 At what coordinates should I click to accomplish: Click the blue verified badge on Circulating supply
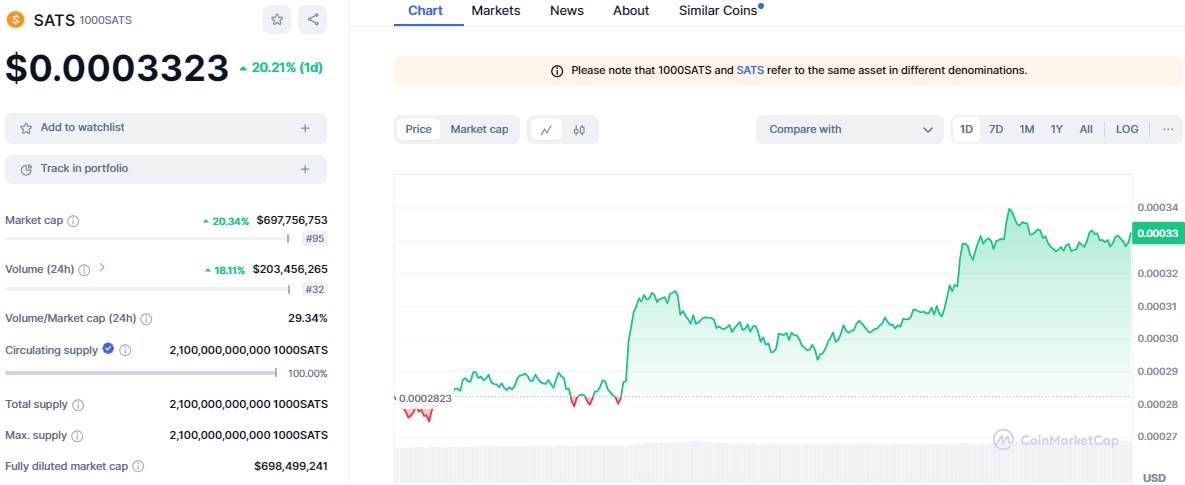(108, 349)
